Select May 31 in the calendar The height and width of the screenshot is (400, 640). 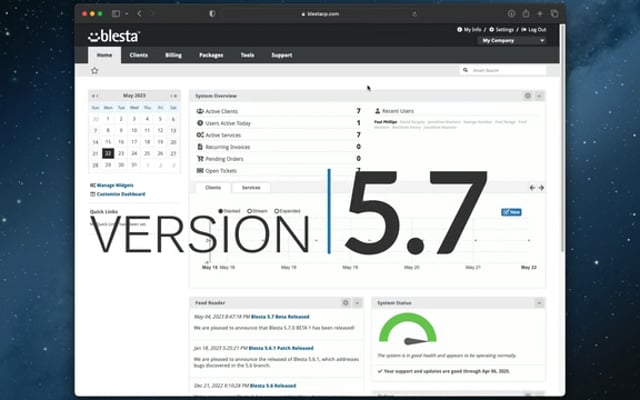click(x=134, y=165)
